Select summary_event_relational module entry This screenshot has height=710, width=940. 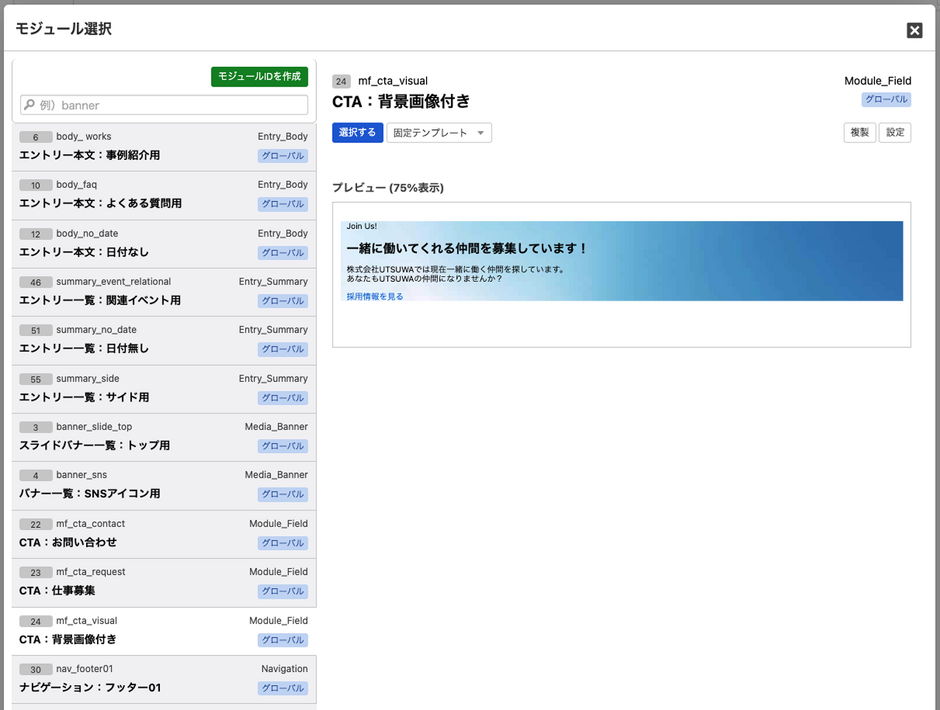164,291
